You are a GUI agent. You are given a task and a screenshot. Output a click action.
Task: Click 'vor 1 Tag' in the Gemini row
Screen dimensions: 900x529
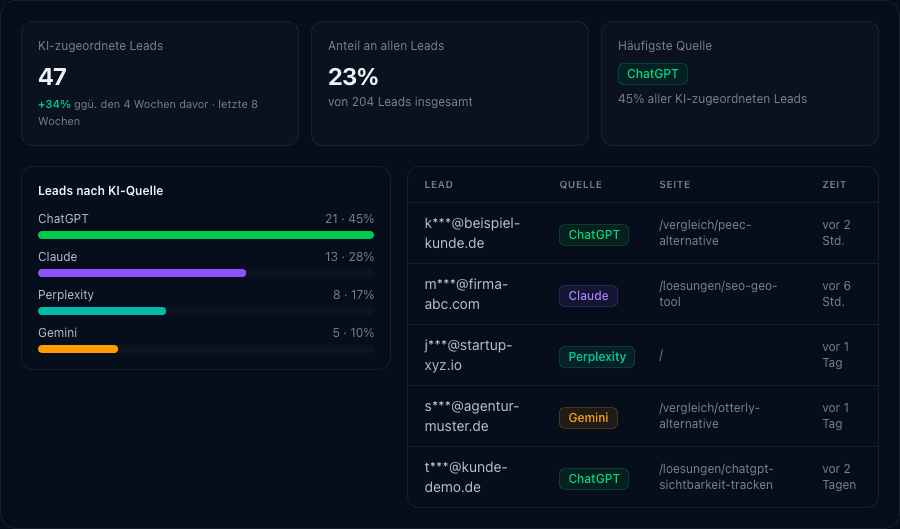tap(835, 416)
